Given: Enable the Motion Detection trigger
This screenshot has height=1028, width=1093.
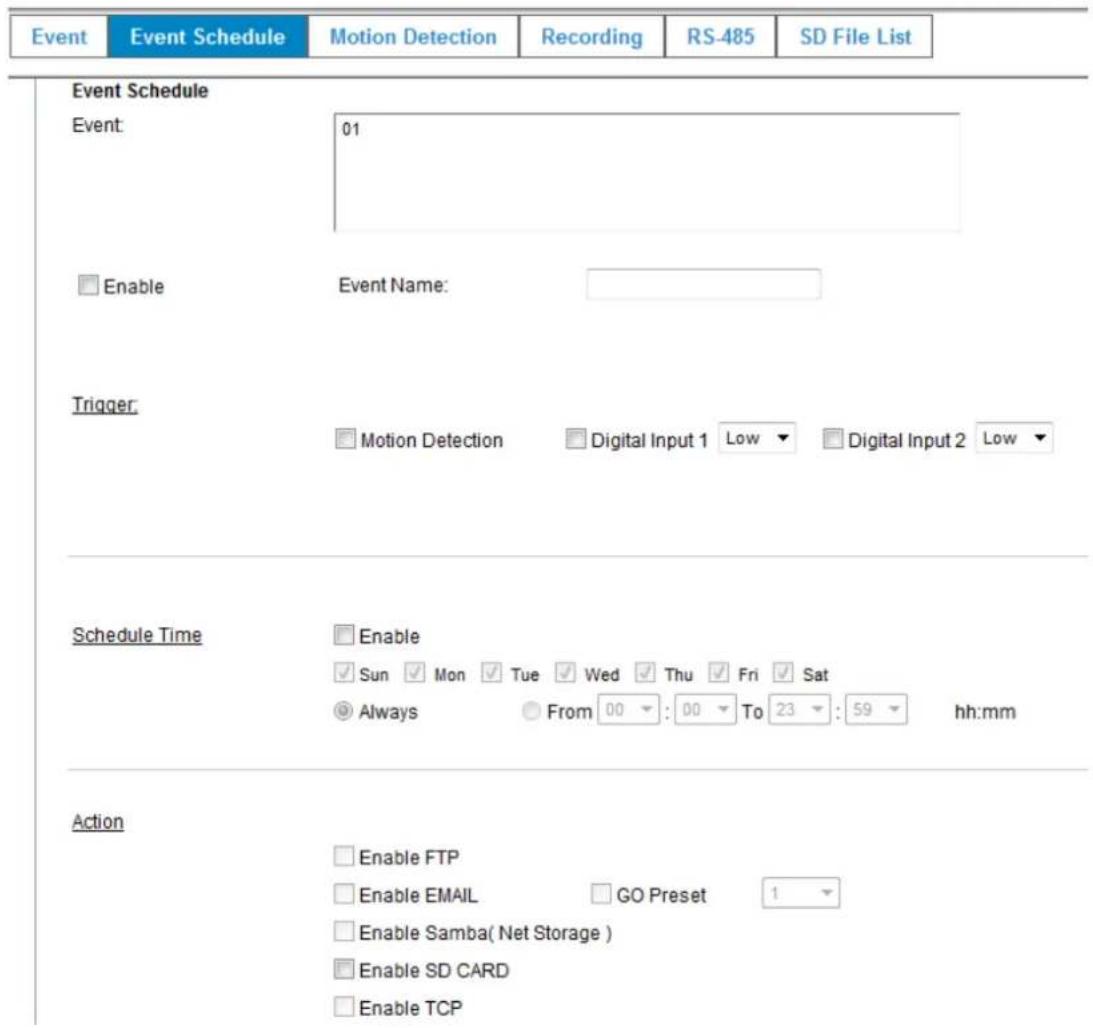Looking at the screenshot, I should (345, 439).
